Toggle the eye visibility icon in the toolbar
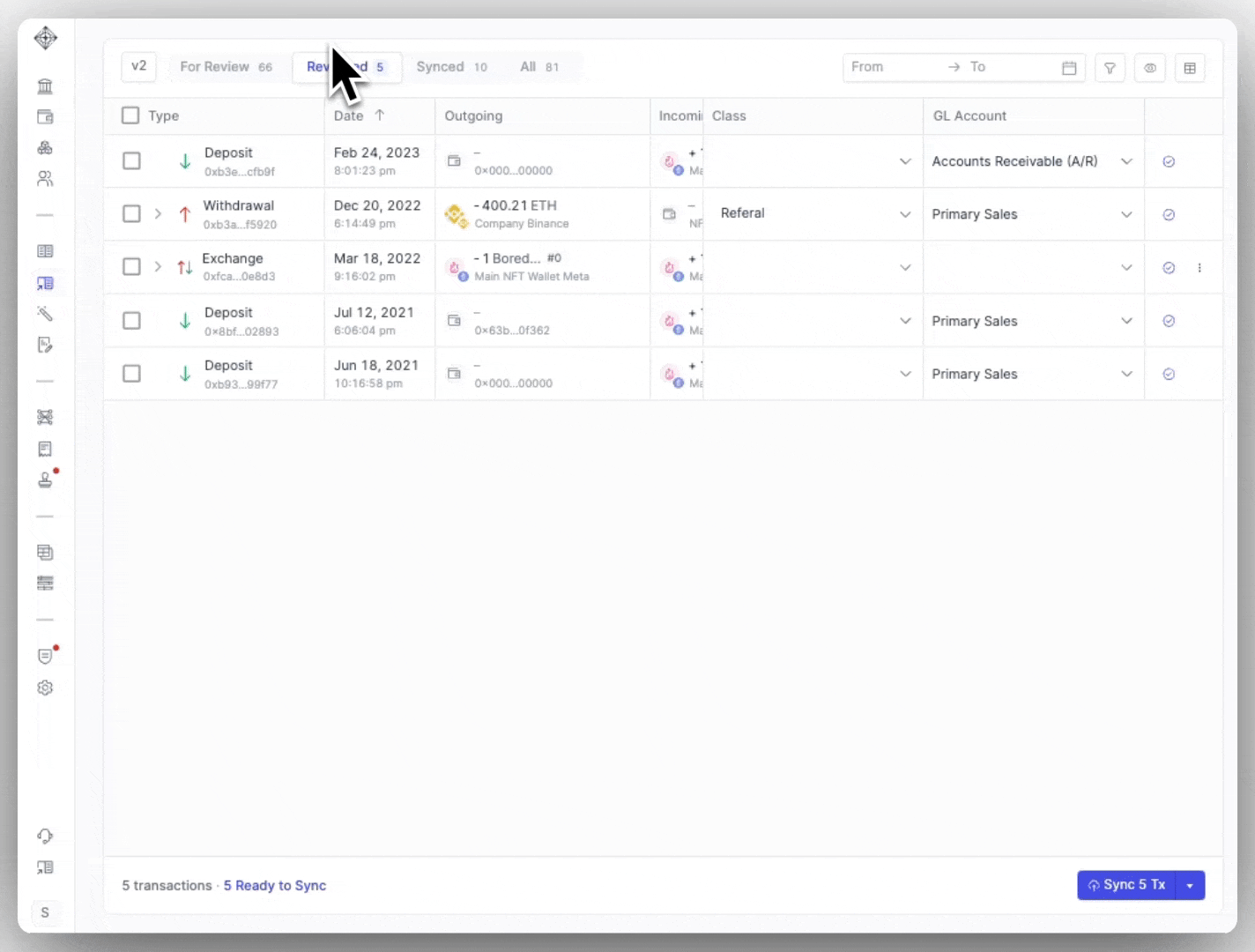The height and width of the screenshot is (952, 1255). (1150, 68)
